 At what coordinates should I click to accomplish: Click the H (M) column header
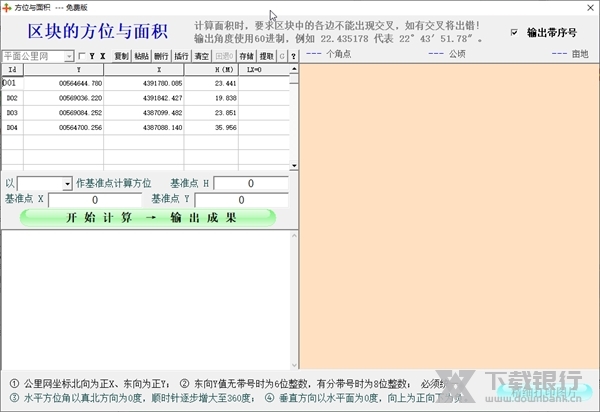click(211, 70)
